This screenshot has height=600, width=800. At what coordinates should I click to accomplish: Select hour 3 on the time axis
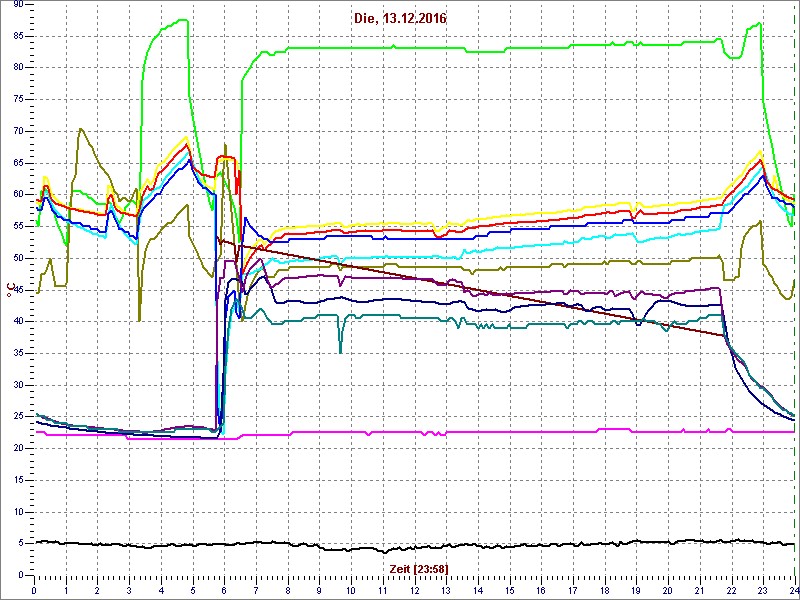(129, 588)
